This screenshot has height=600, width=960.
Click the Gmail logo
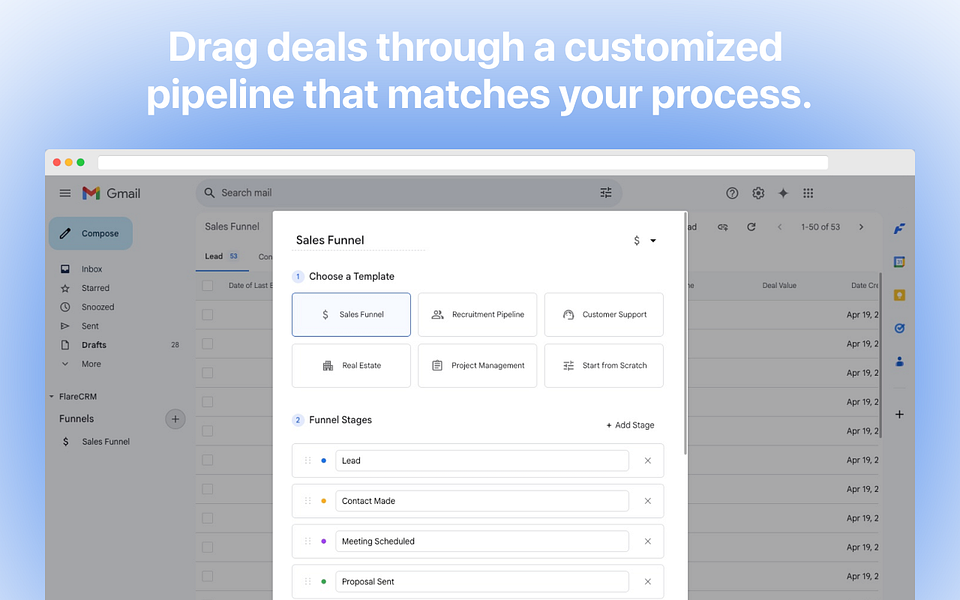pyautogui.click(x=111, y=193)
